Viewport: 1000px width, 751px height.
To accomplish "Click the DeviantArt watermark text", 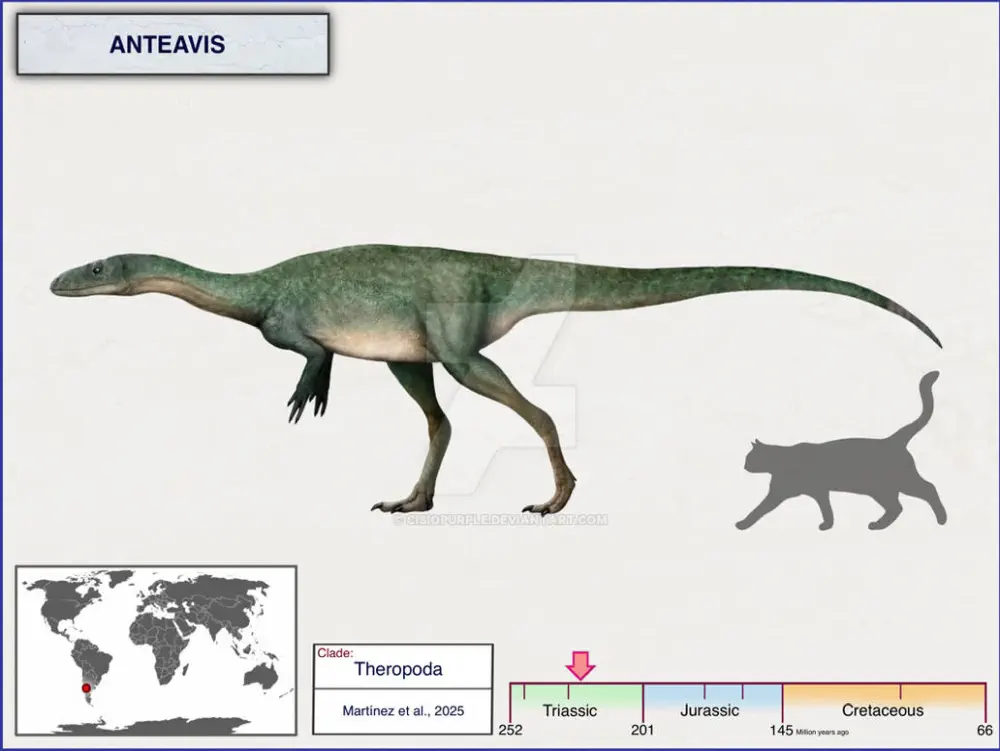I will tap(500, 519).
